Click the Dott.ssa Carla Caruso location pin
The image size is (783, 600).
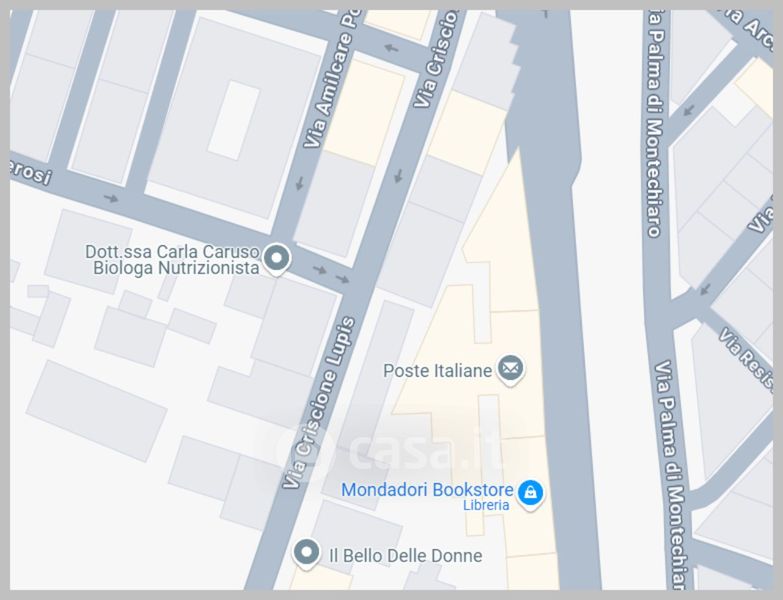click(x=276, y=260)
